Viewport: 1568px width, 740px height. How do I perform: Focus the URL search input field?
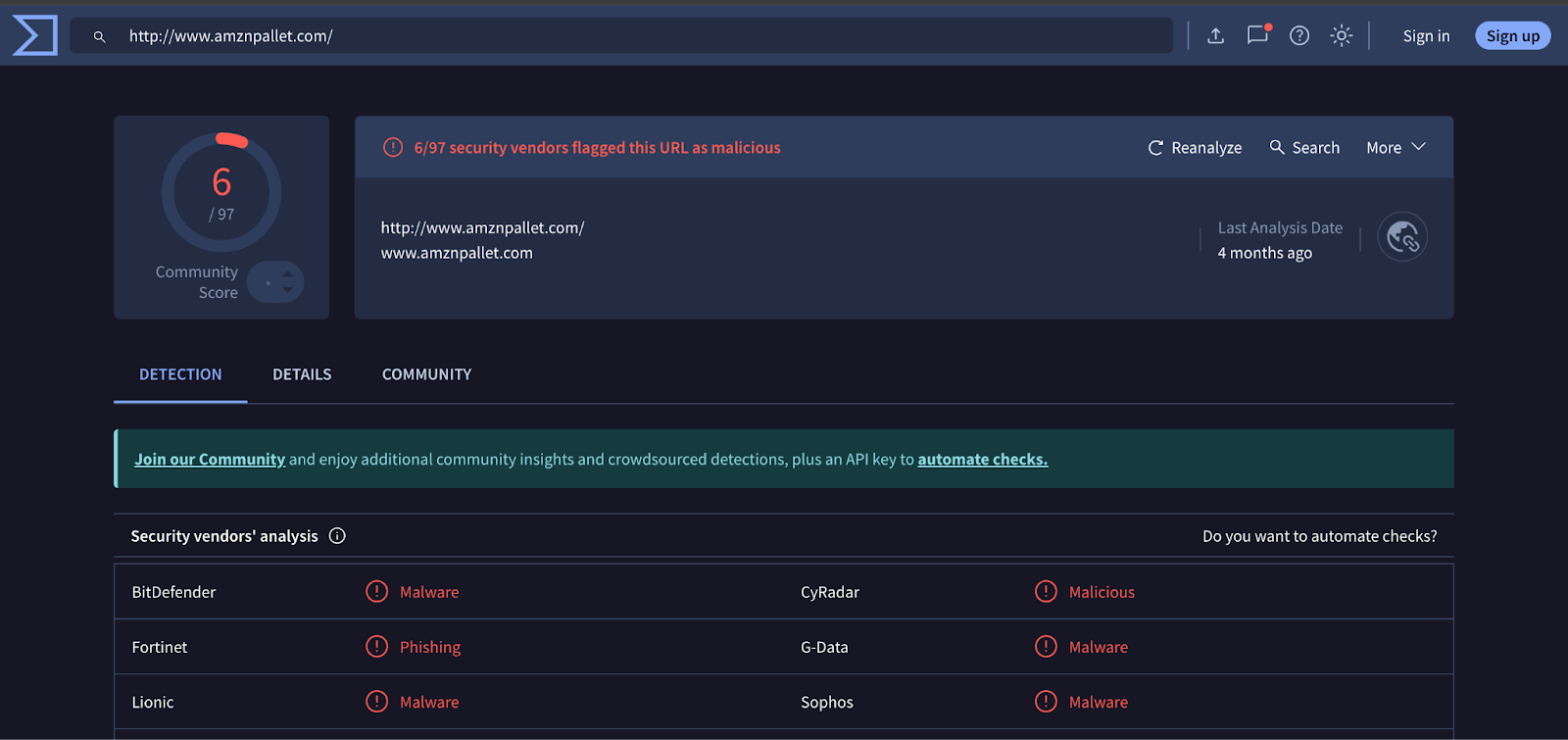coord(621,35)
